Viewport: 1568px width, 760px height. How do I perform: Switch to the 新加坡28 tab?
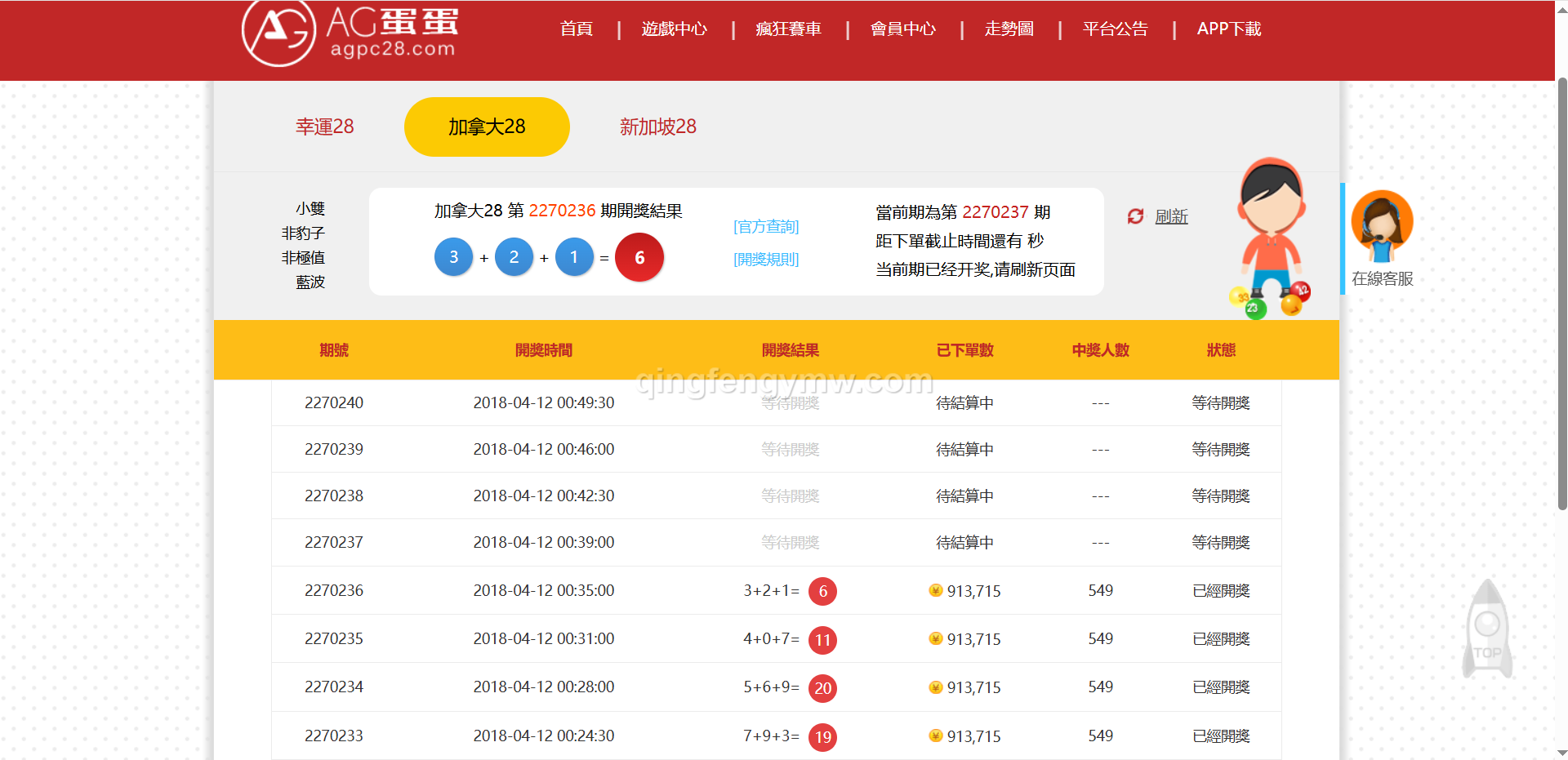point(657,127)
